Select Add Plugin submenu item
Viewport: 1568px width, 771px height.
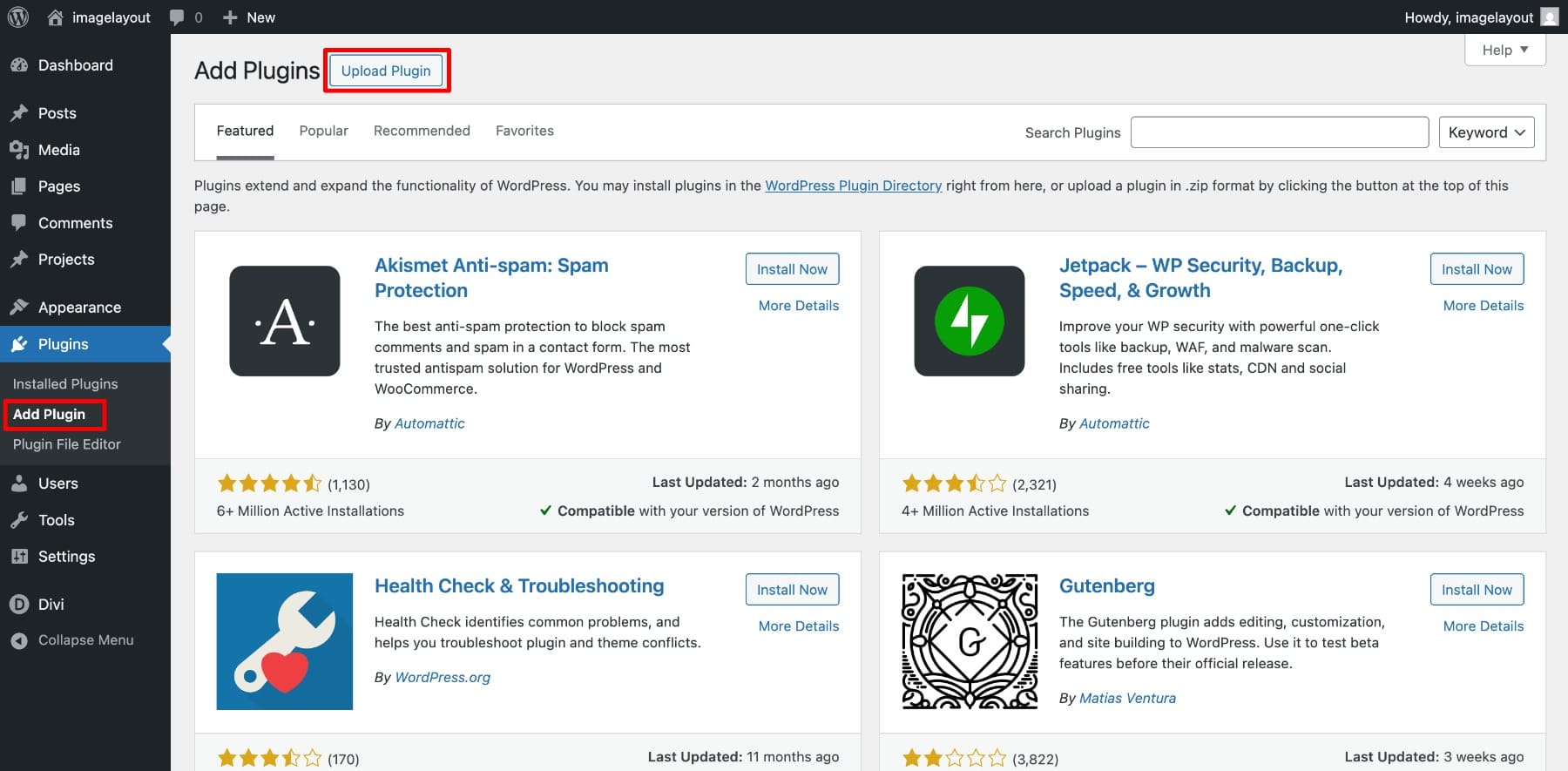[x=50, y=415]
